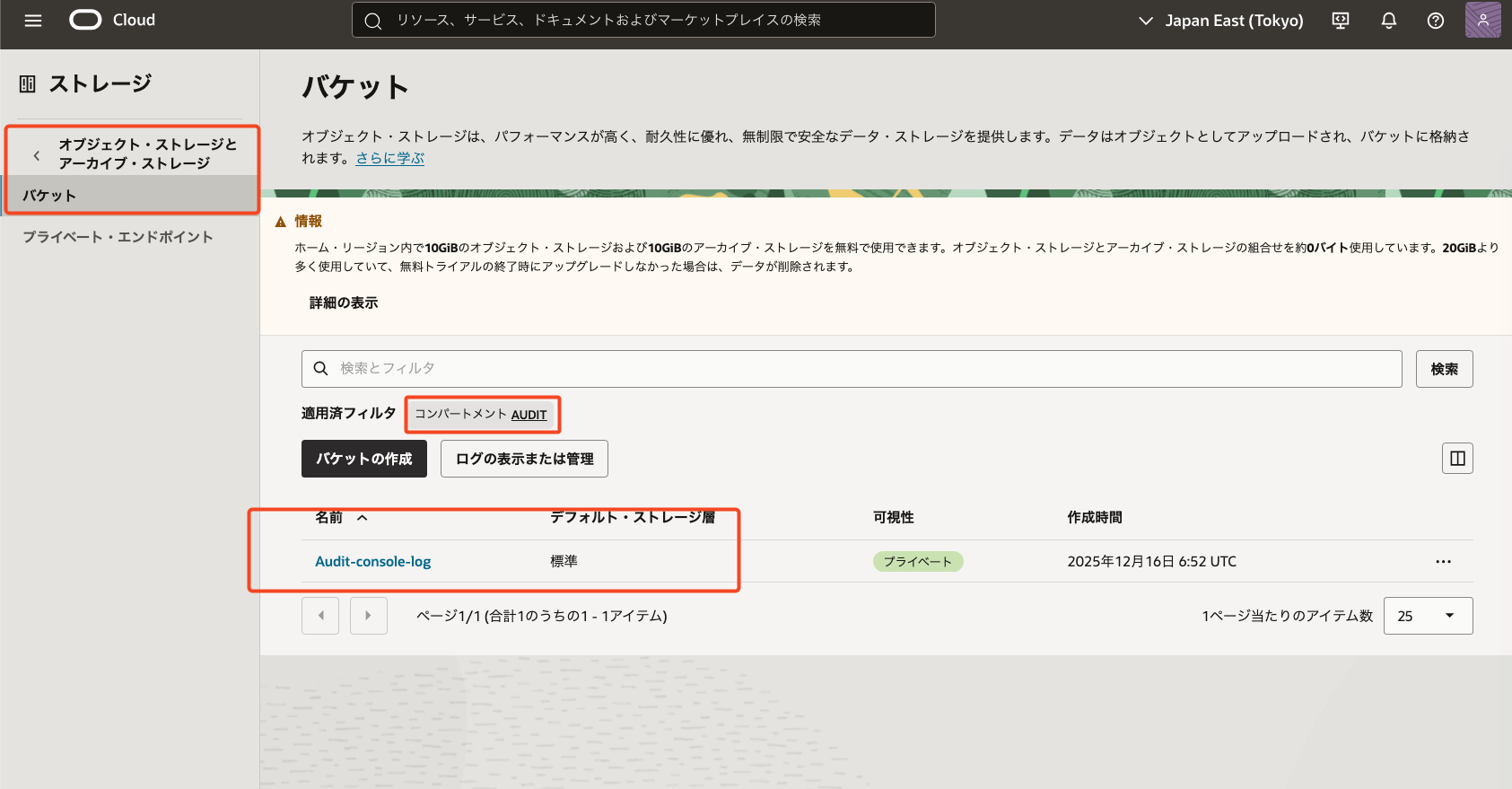This screenshot has width=1512, height=789.
Task: Open the さらに学ぶ link
Action: tap(389, 158)
